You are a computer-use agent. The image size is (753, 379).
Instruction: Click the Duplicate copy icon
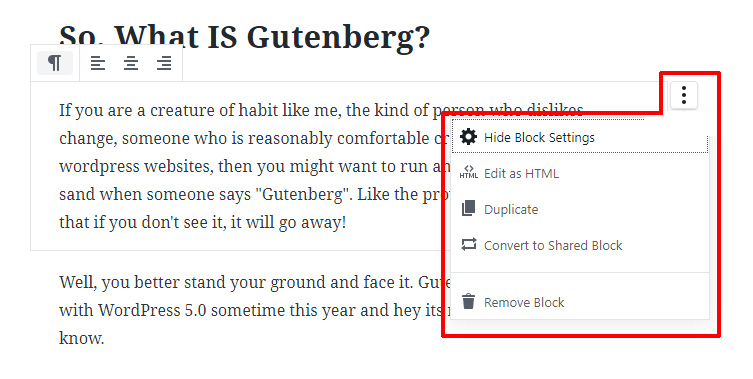coord(468,209)
